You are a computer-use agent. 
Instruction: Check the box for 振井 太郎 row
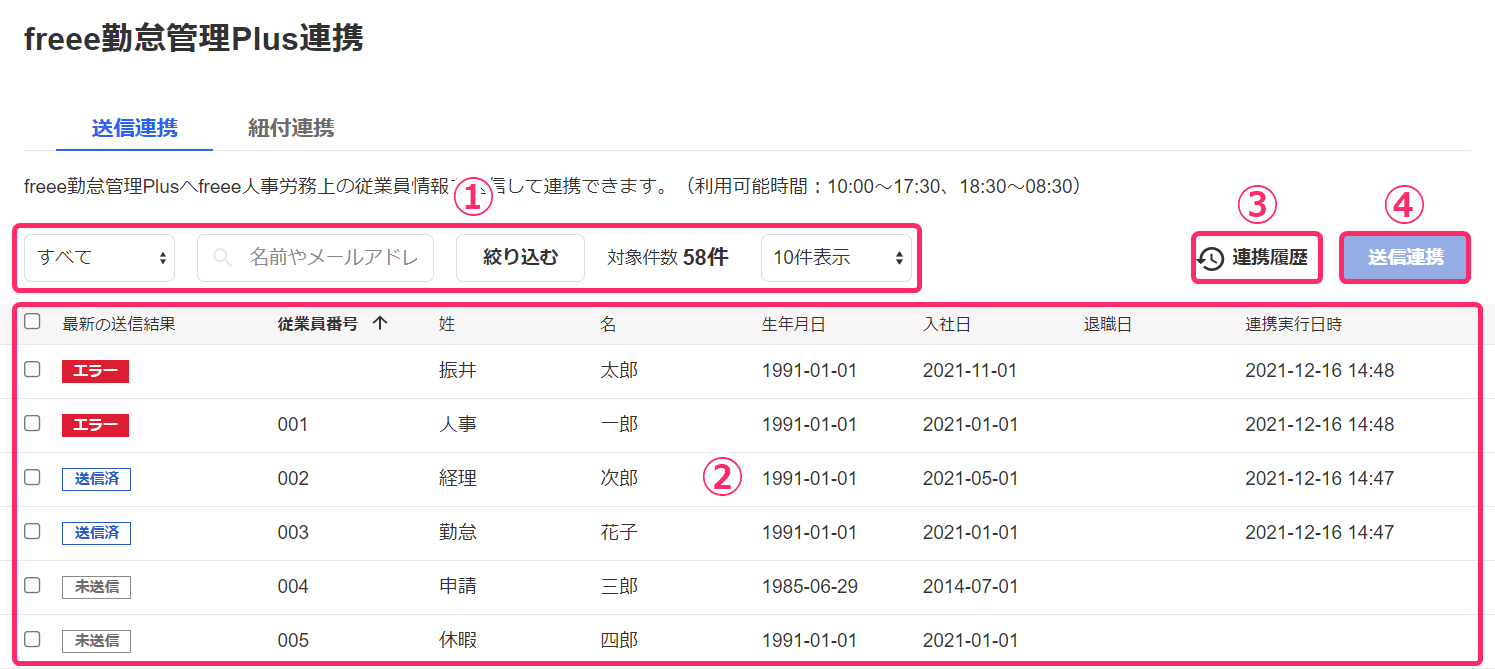click(32, 369)
